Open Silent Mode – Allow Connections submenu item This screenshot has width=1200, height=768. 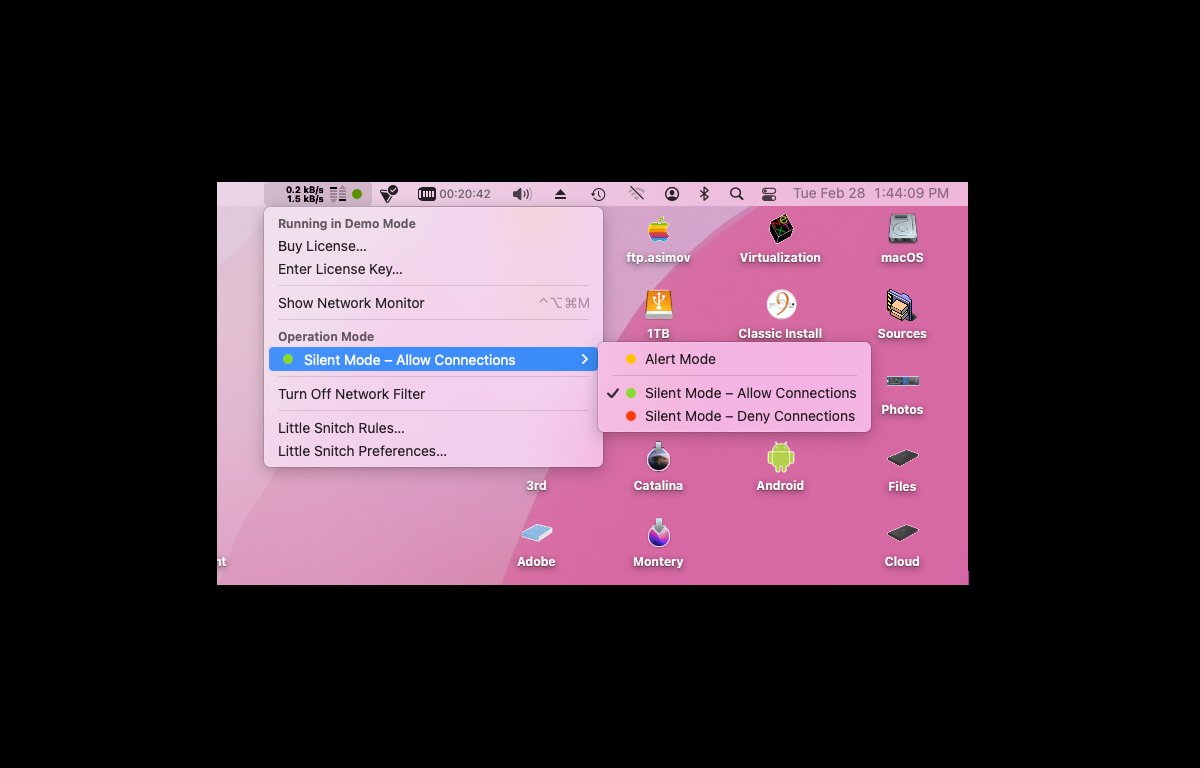[433, 360]
